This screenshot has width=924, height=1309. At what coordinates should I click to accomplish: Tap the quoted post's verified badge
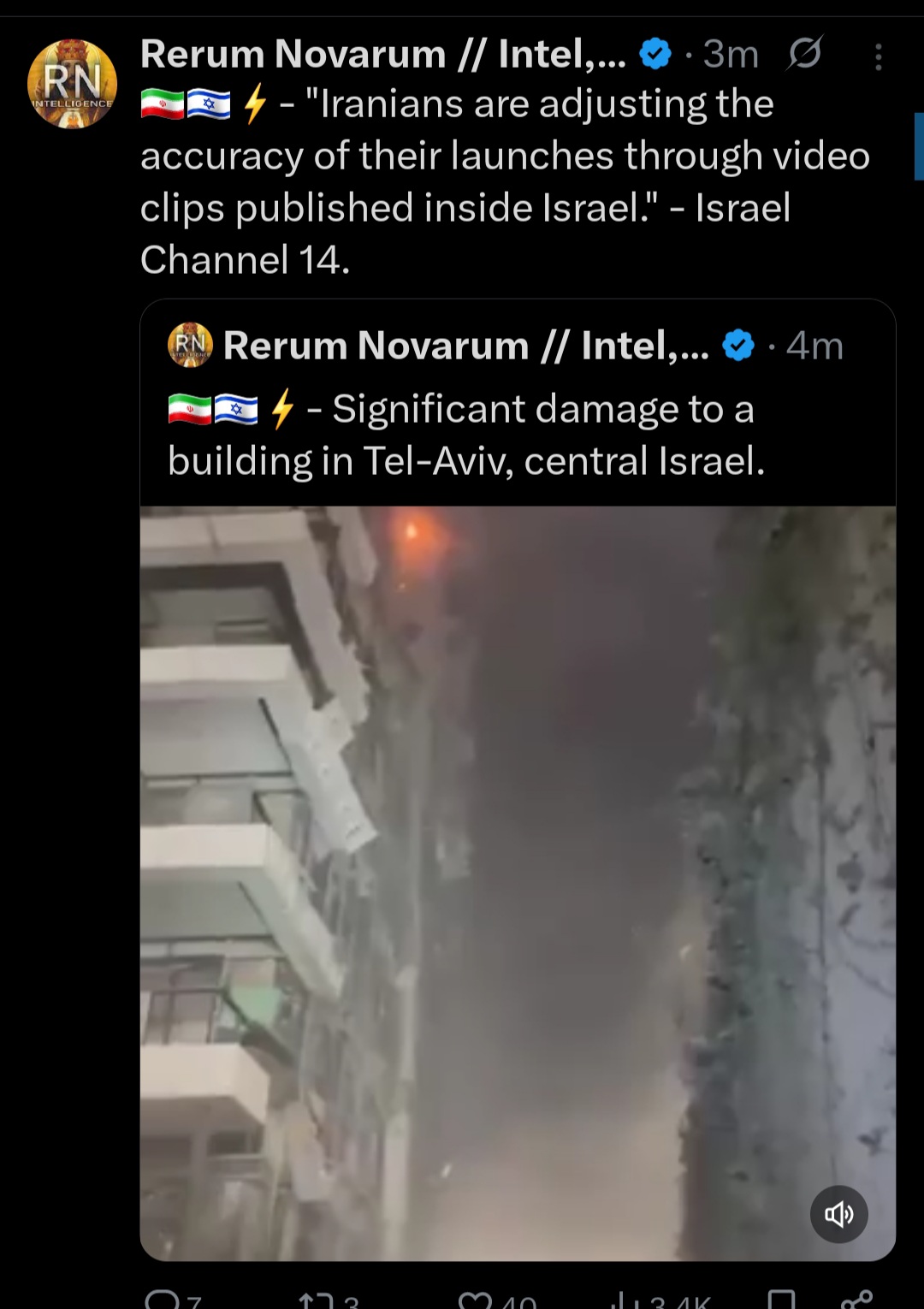click(738, 346)
